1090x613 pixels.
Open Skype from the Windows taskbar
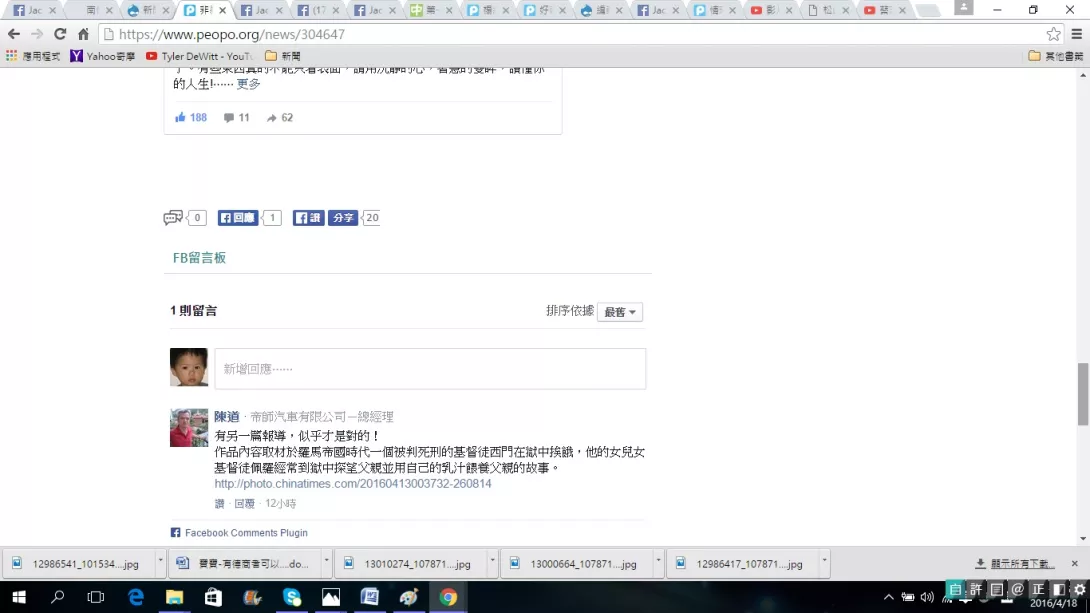291,597
